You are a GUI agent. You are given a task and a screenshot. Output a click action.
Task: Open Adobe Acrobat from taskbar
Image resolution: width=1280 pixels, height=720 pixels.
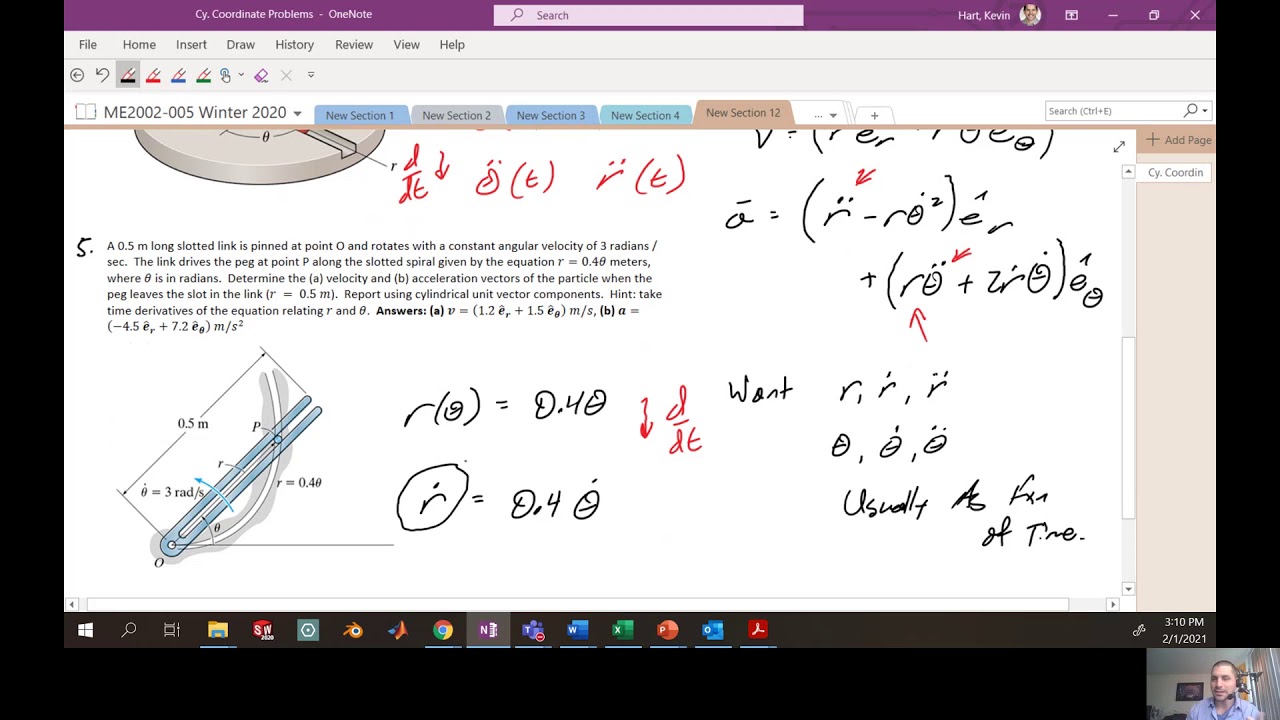(x=758, y=630)
